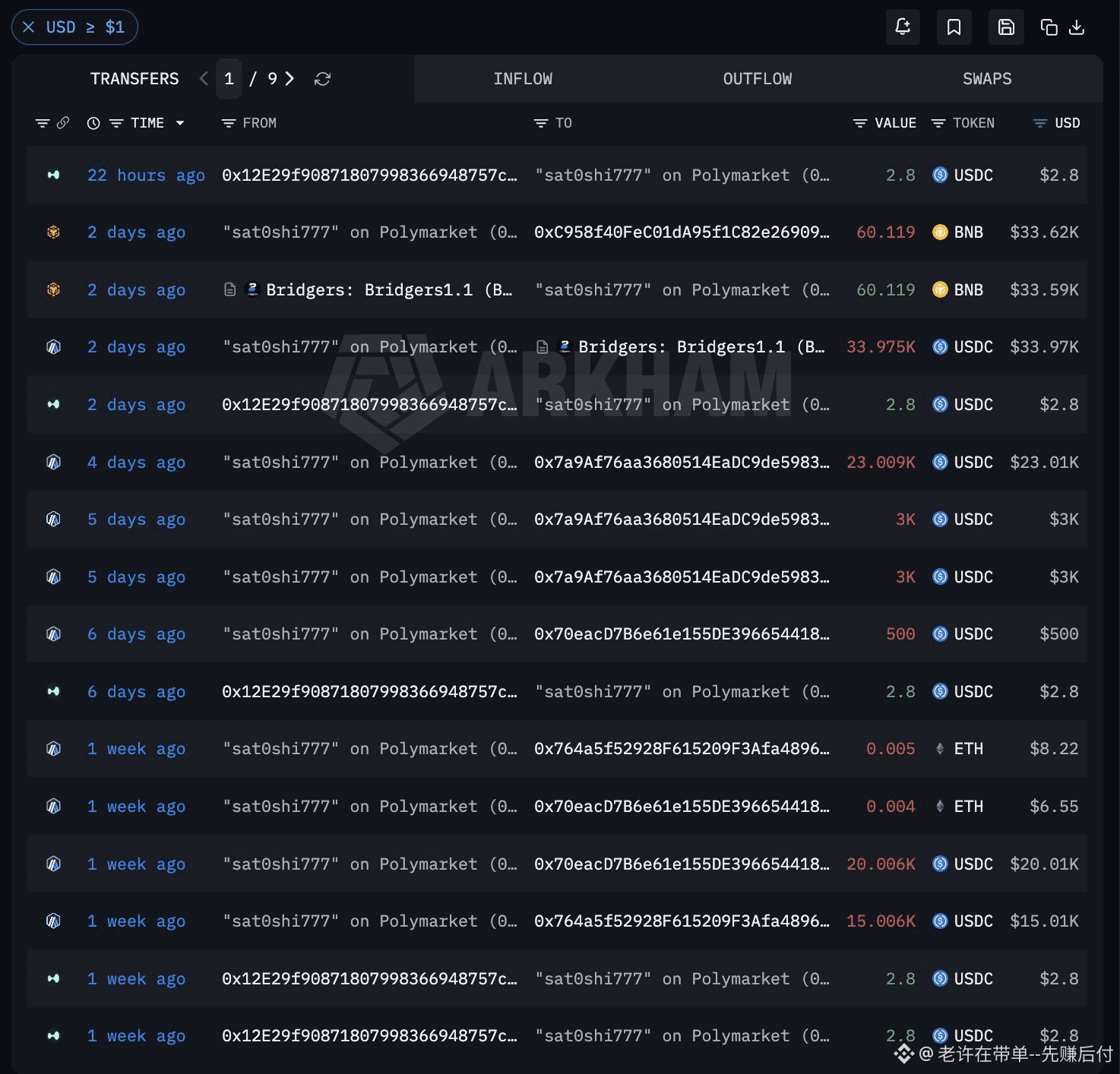Open the TO column filter

click(541, 123)
